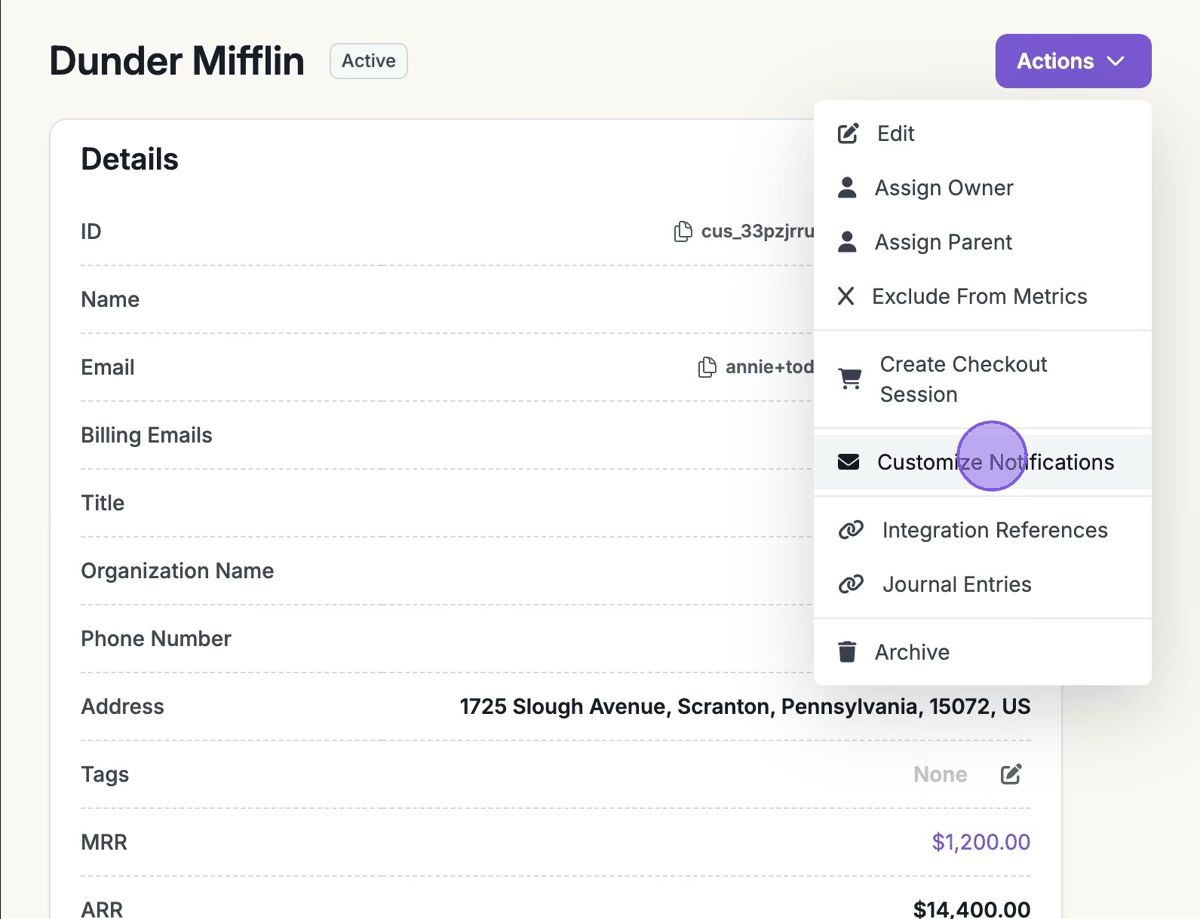
Task: Choose Assign Parent in the menu
Action: (x=983, y=242)
